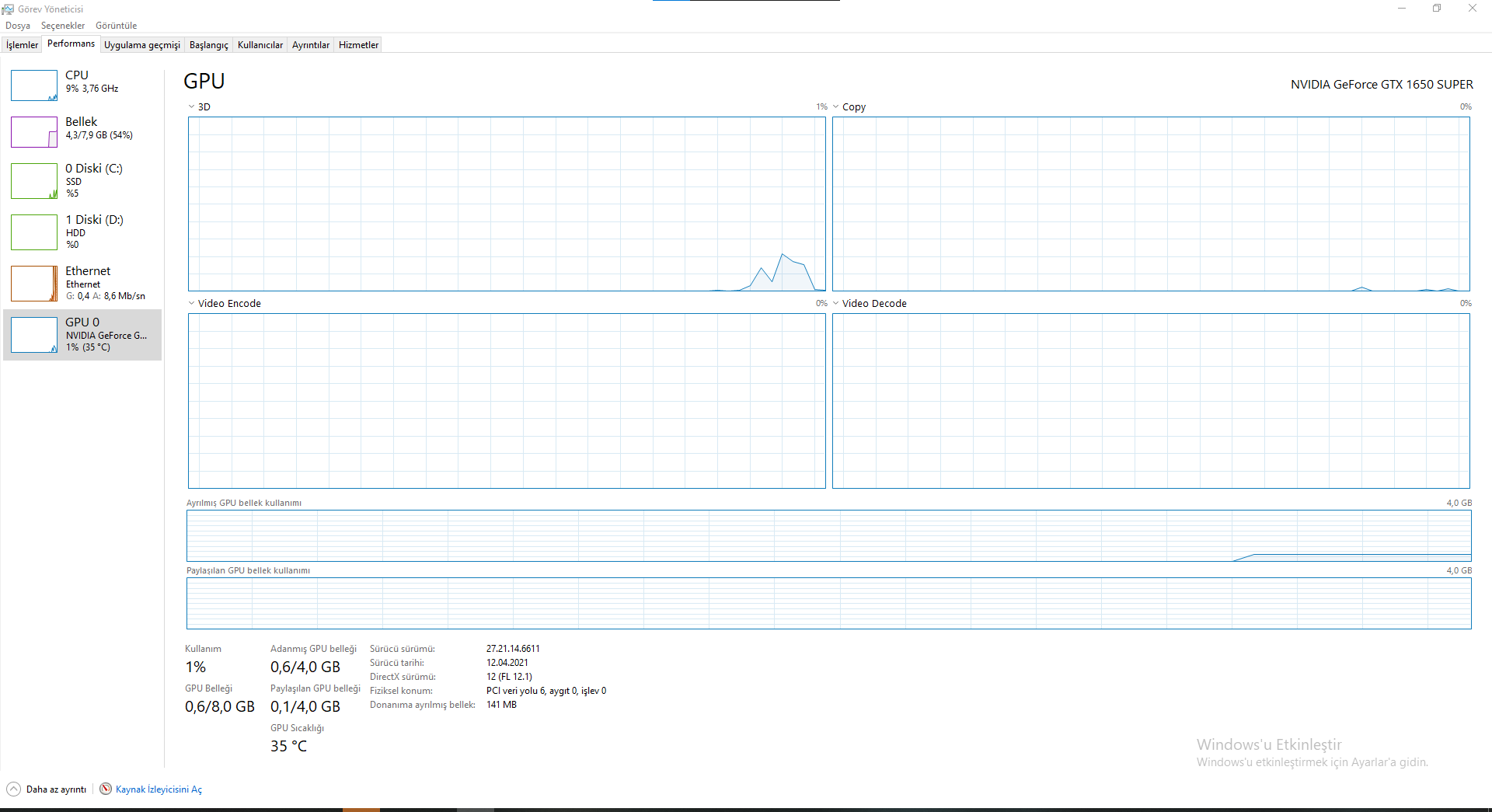Open the Copy graph engine dropdown
1492x812 pixels.
pyautogui.click(x=836, y=107)
